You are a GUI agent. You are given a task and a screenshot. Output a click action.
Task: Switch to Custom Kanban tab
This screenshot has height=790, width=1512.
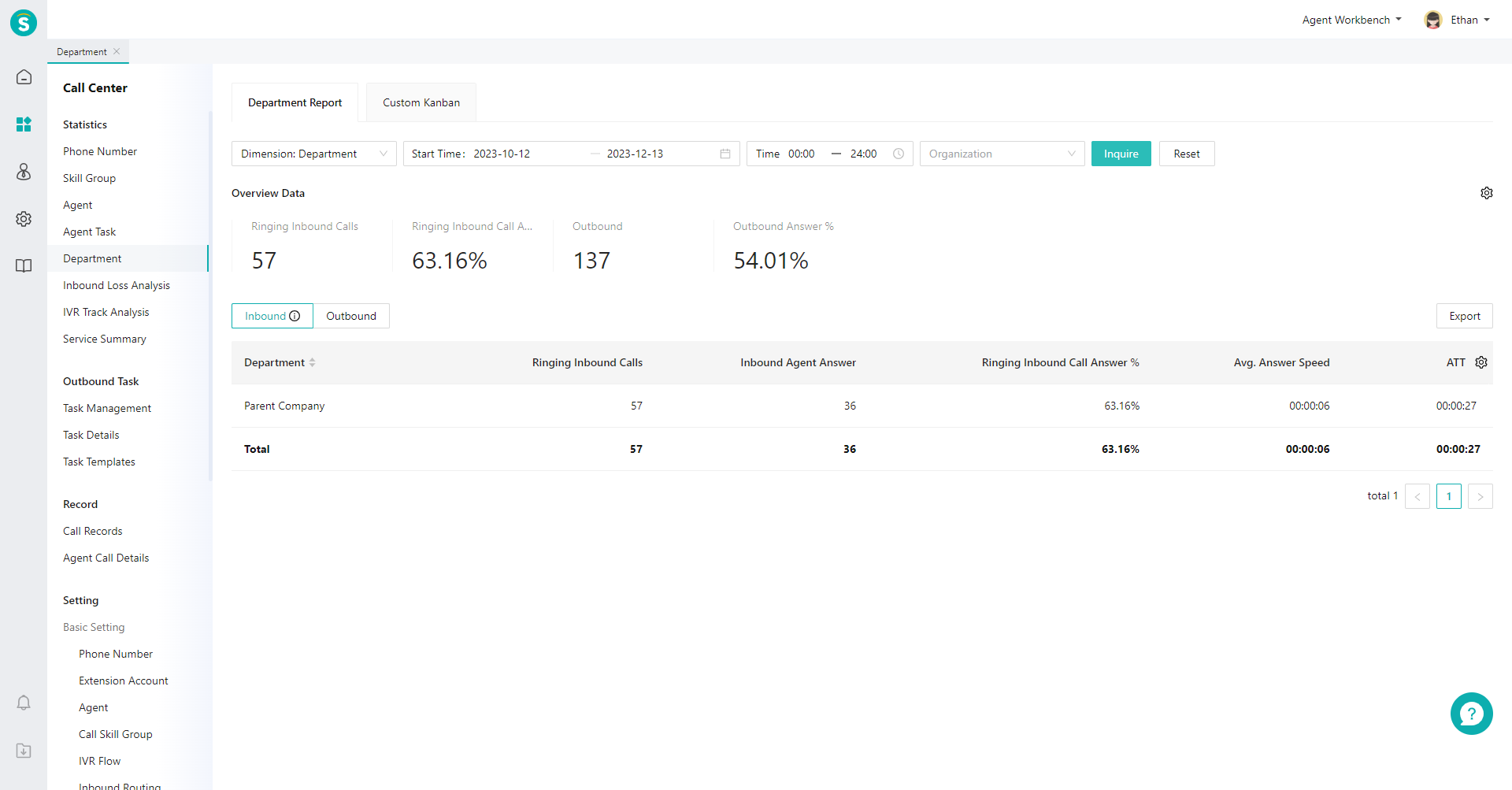coord(421,102)
